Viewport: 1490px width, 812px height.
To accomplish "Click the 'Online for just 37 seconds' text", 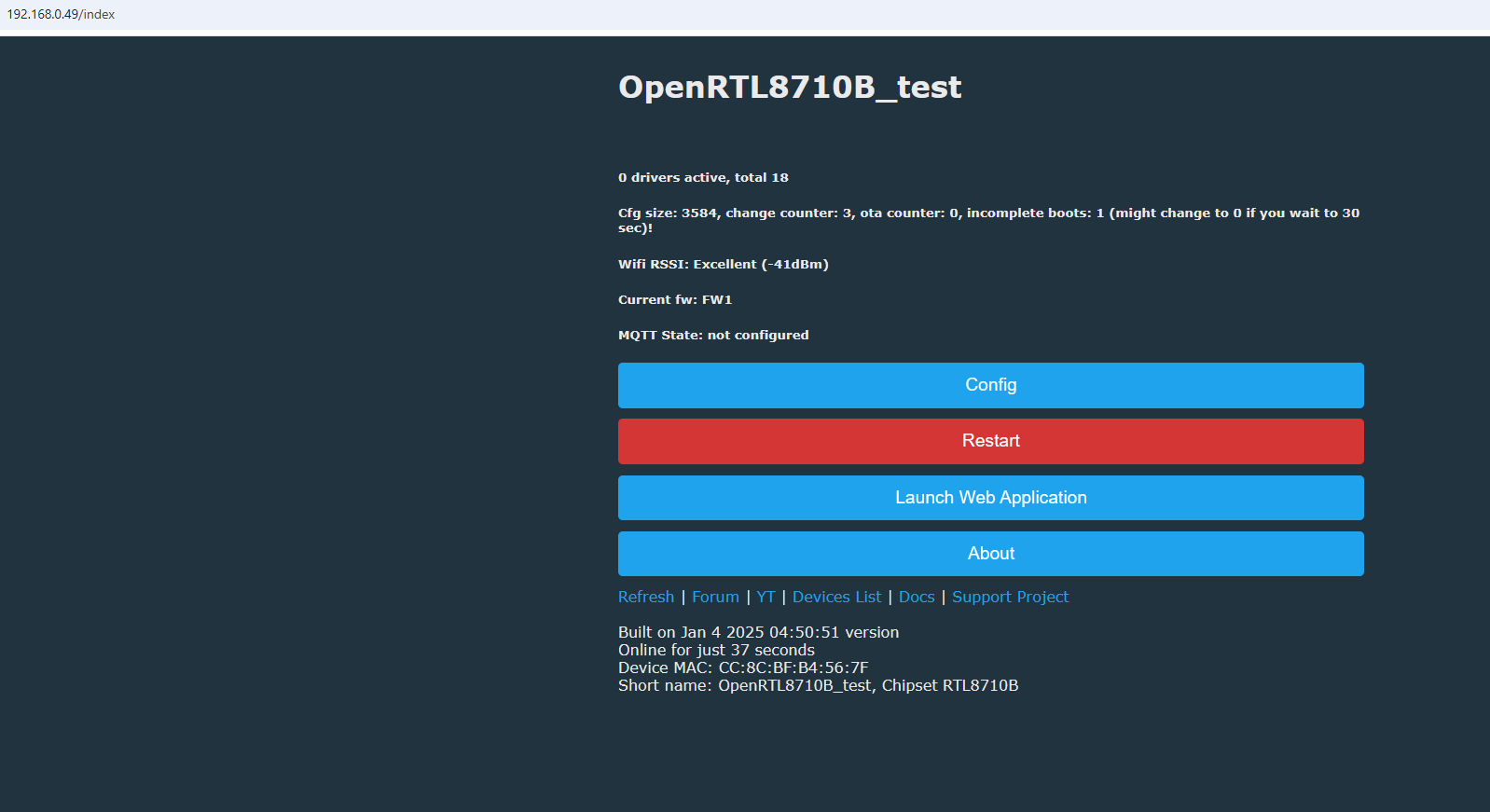I will pyautogui.click(x=716, y=650).
